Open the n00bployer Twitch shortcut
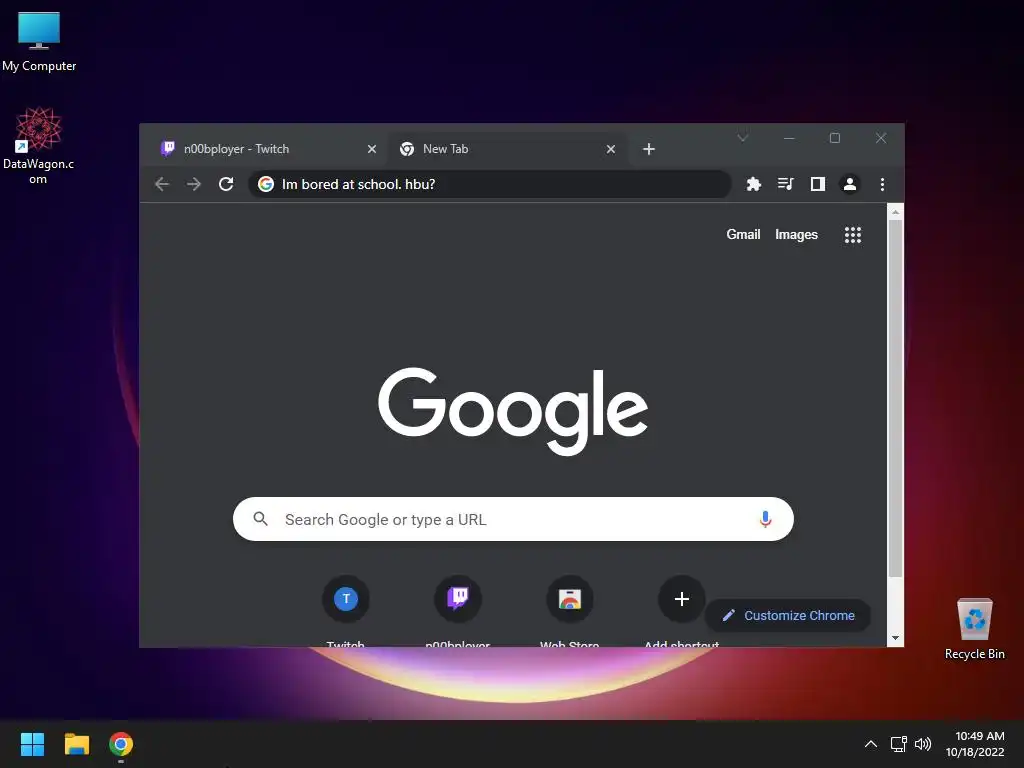Screen dimensions: 1024x768 click(458, 599)
